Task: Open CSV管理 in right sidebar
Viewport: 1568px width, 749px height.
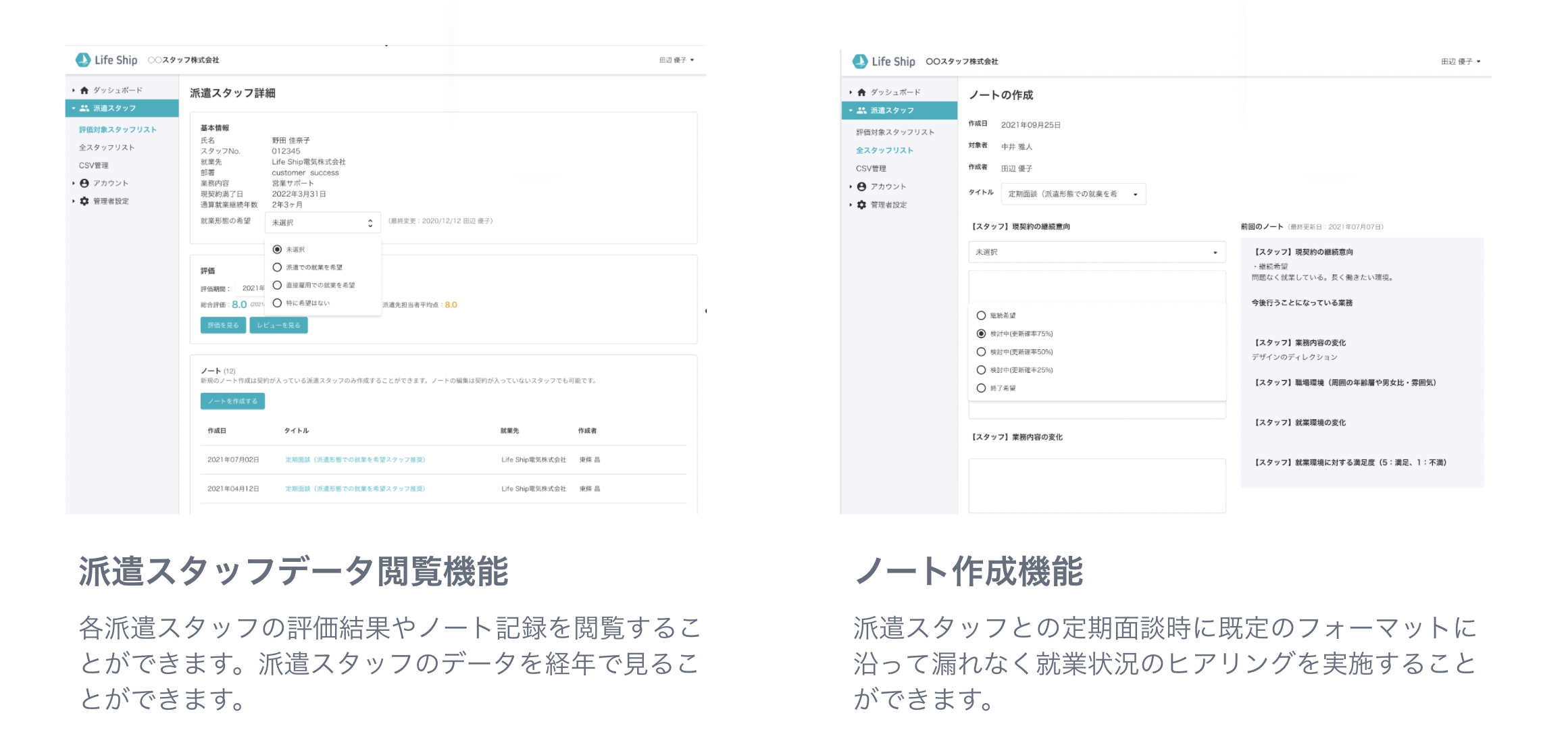Action: click(x=871, y=168)
